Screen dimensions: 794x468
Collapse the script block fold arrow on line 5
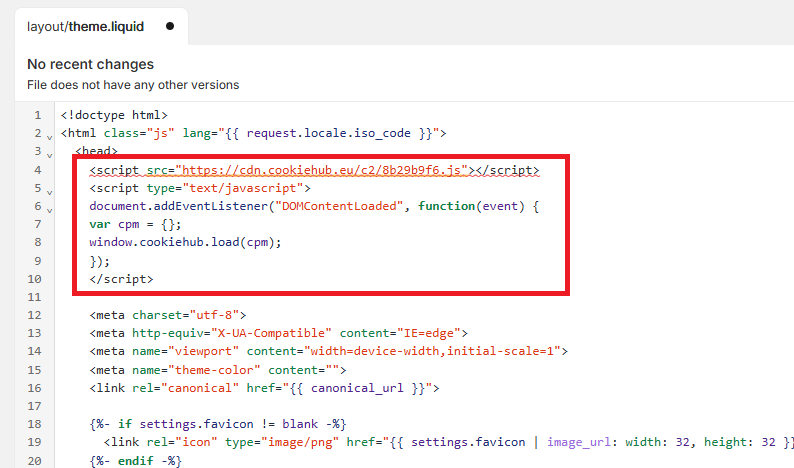(50, 192)
